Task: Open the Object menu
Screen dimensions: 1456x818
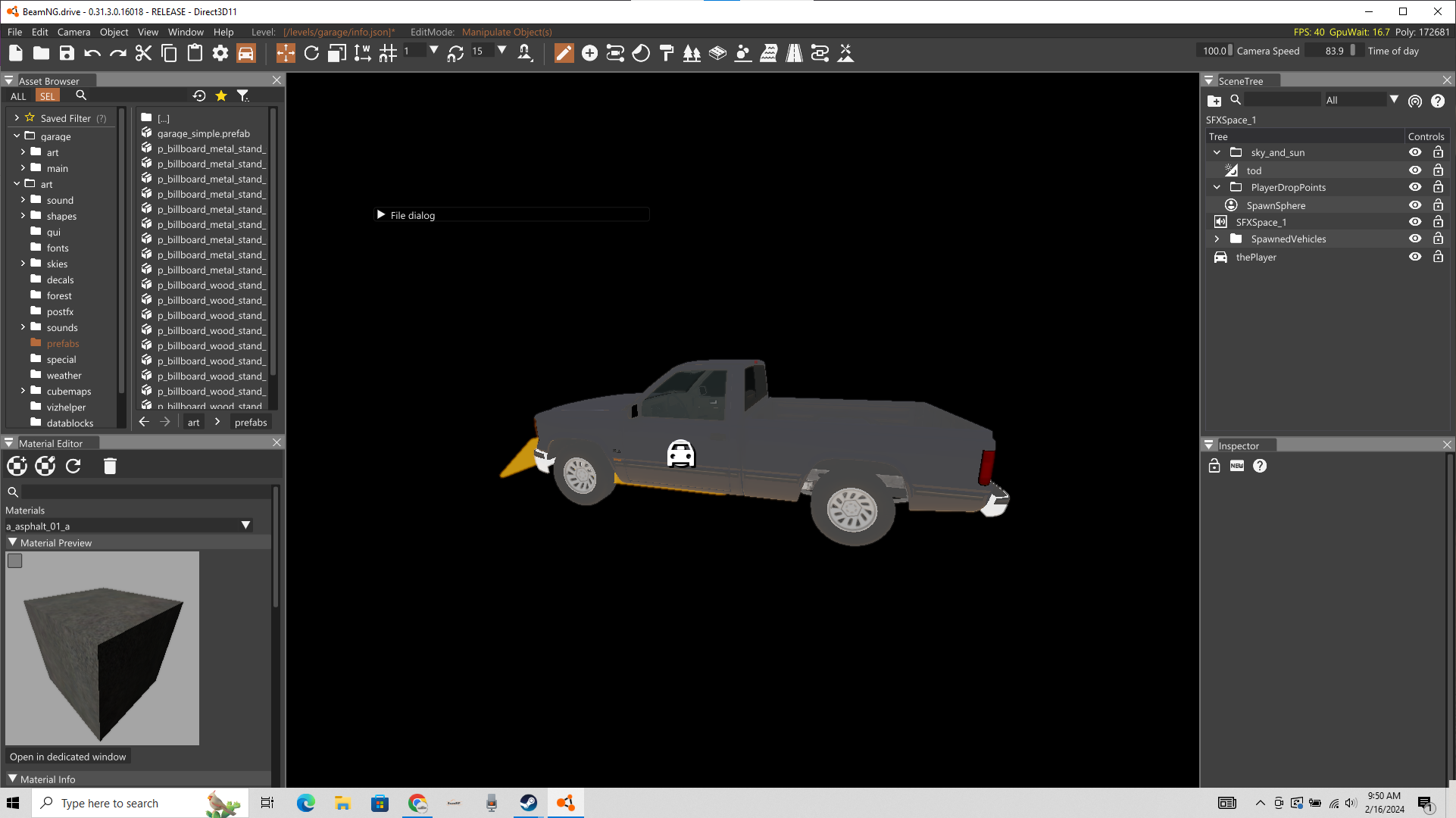Action: click(x=114, y=32)
